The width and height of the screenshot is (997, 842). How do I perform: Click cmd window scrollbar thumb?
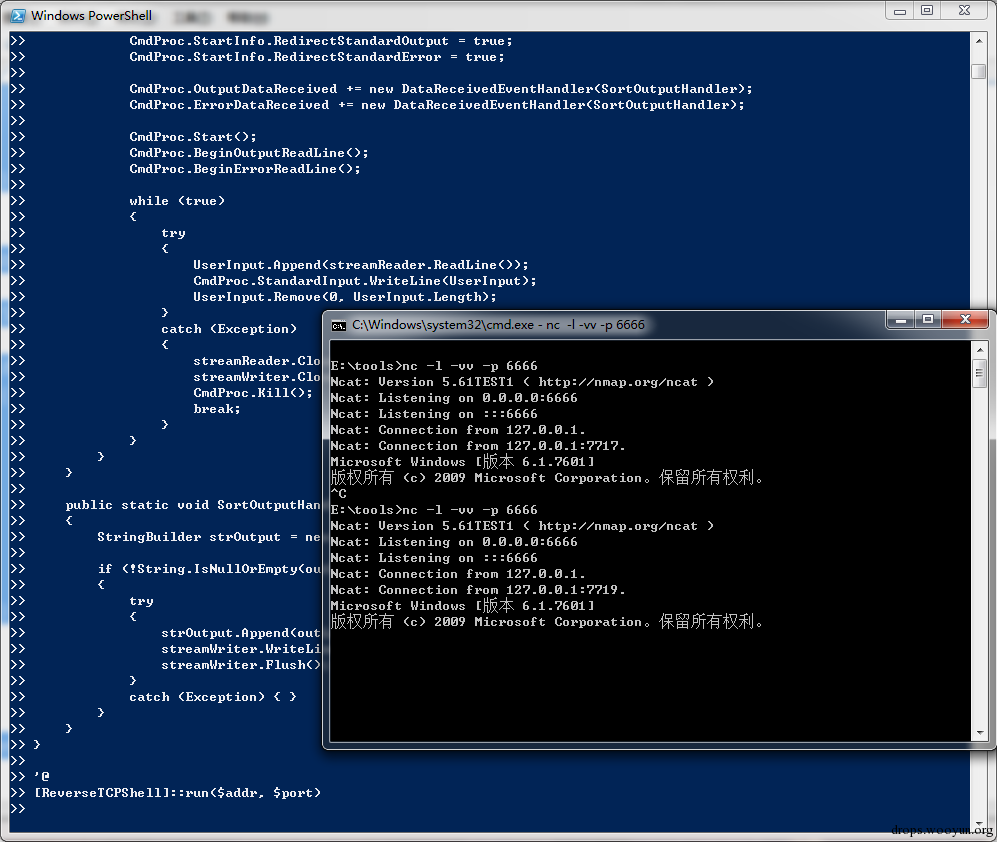(980, 373)
